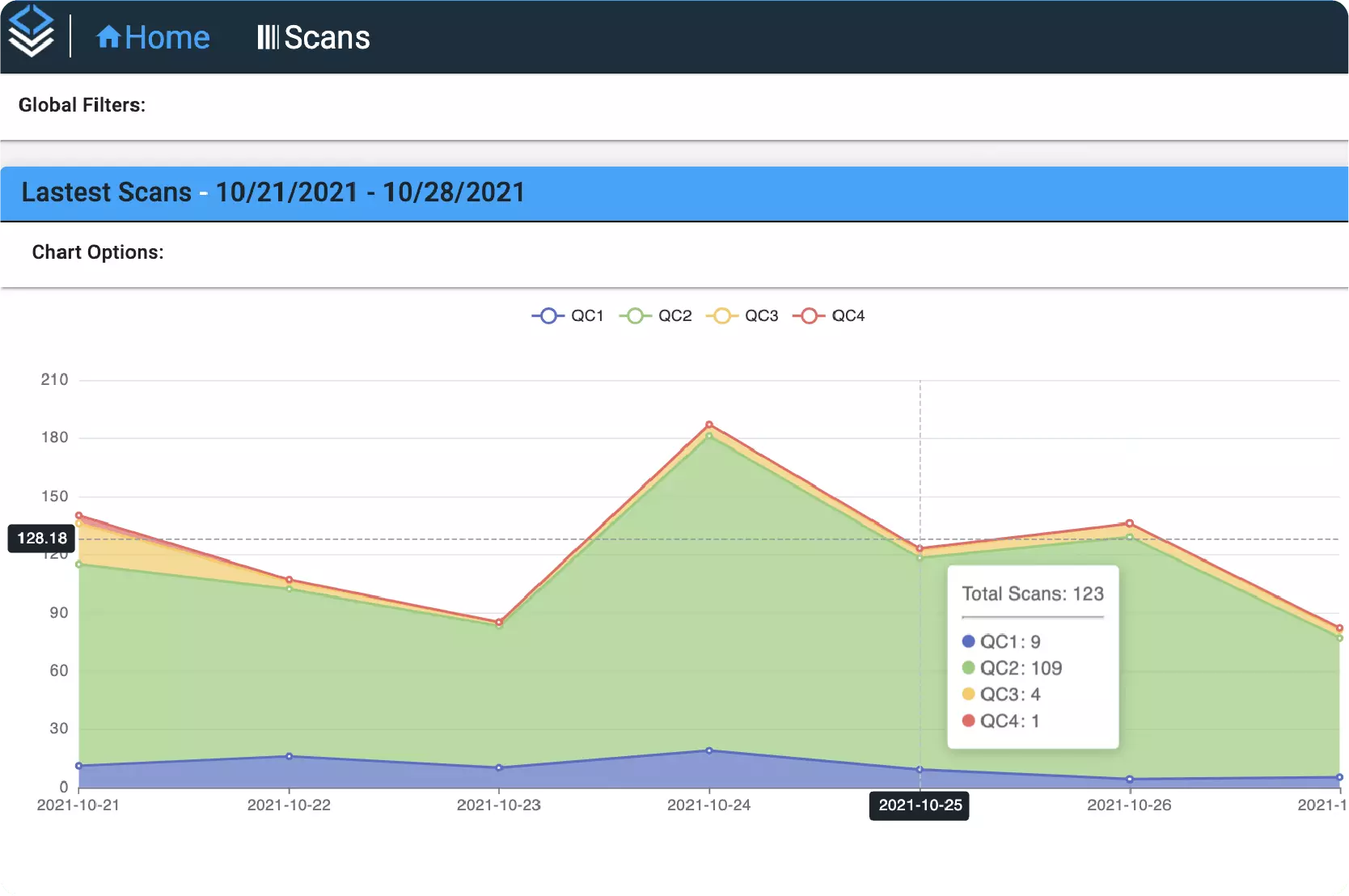
Task: Expand the Global Filters section
Action: click(82, 104)
